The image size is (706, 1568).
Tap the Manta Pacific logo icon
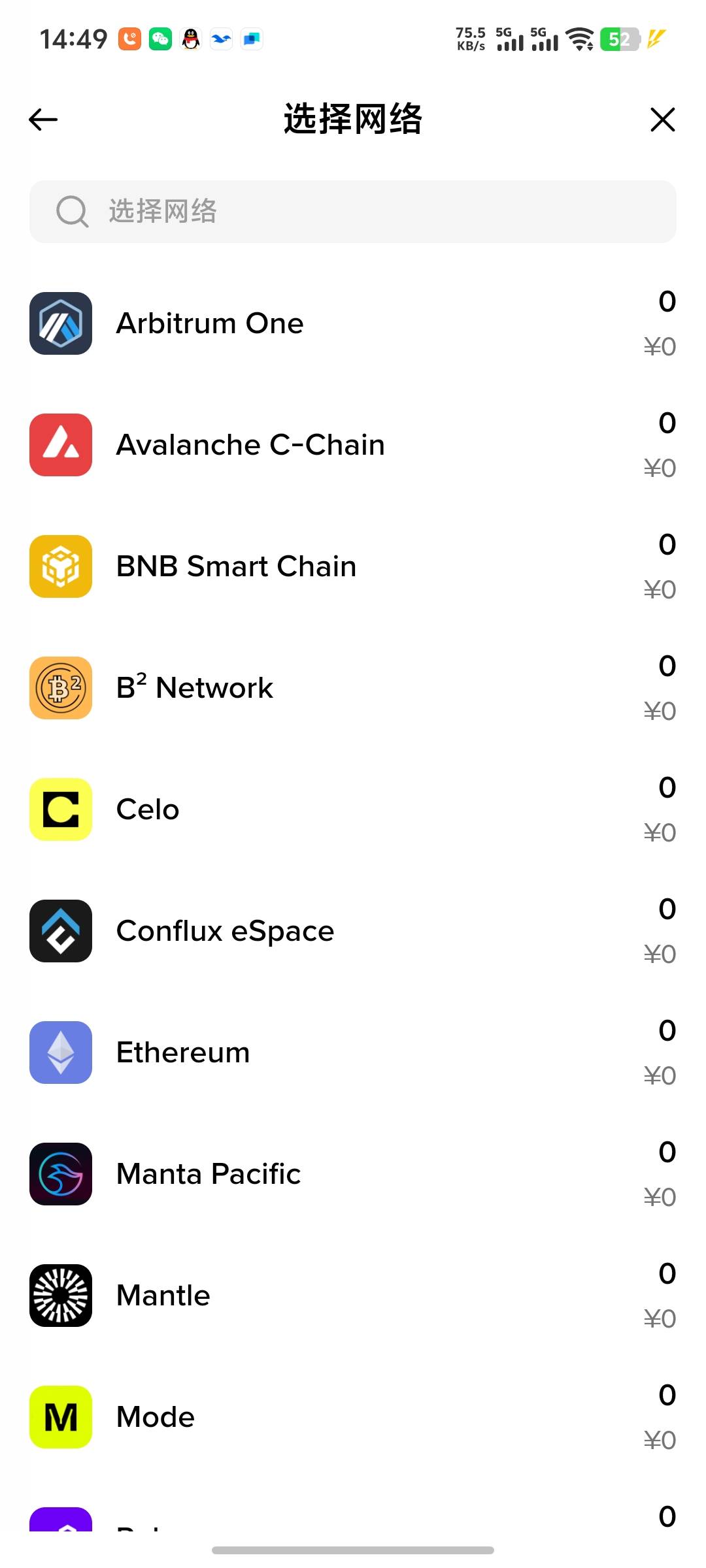(x=61, y=1174)
